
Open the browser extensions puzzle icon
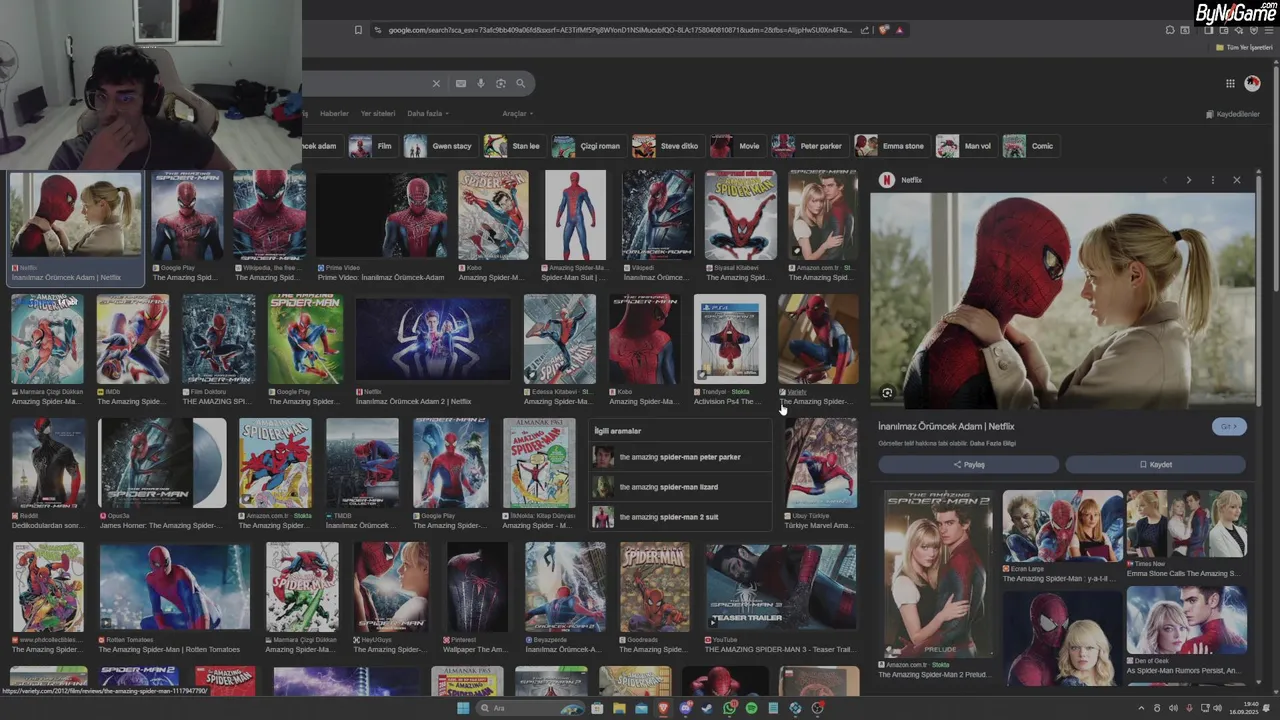tap(1170, 30)
